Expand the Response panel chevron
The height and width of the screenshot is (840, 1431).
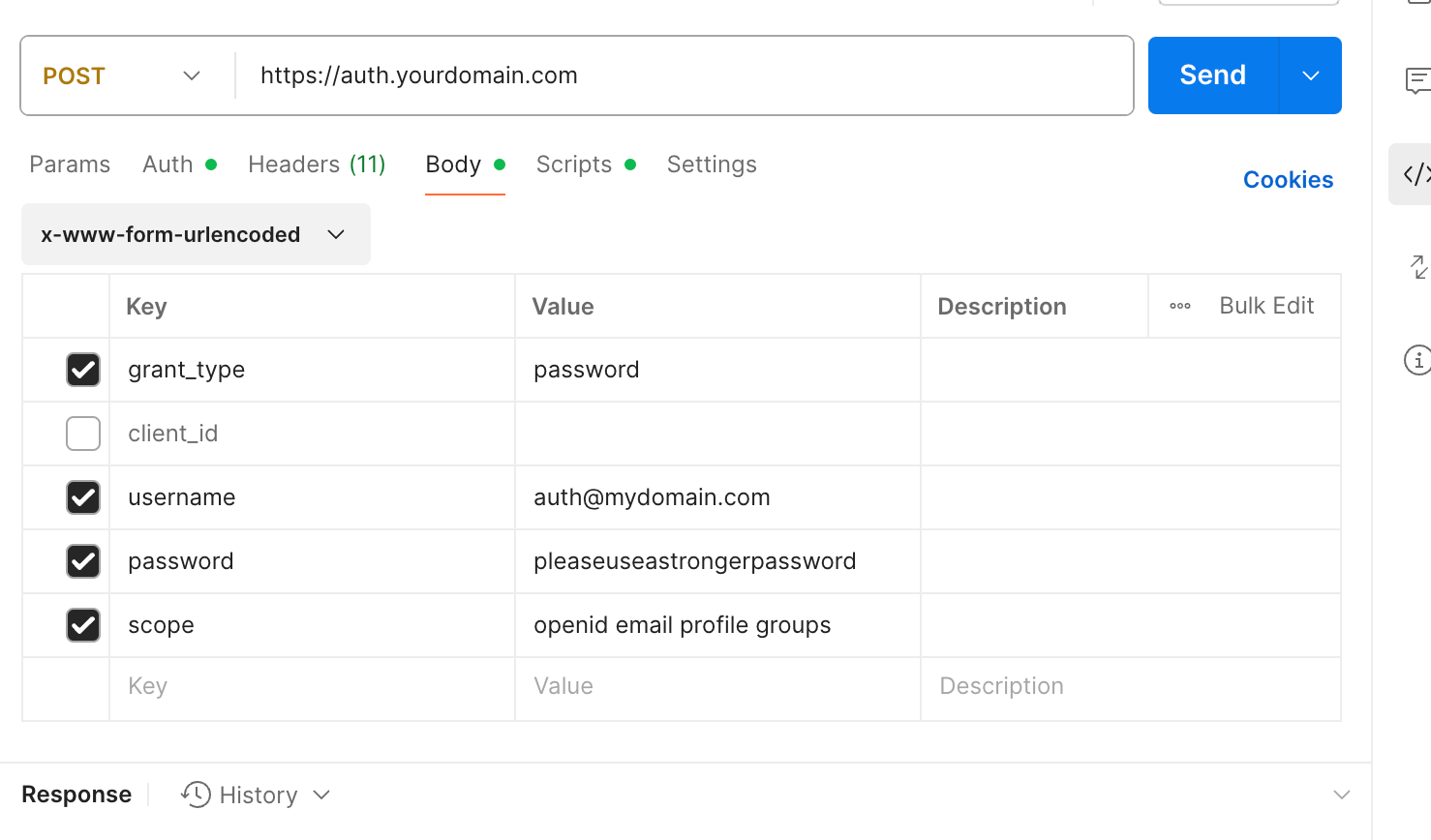pyautogui.click(x=1342, y=795)
